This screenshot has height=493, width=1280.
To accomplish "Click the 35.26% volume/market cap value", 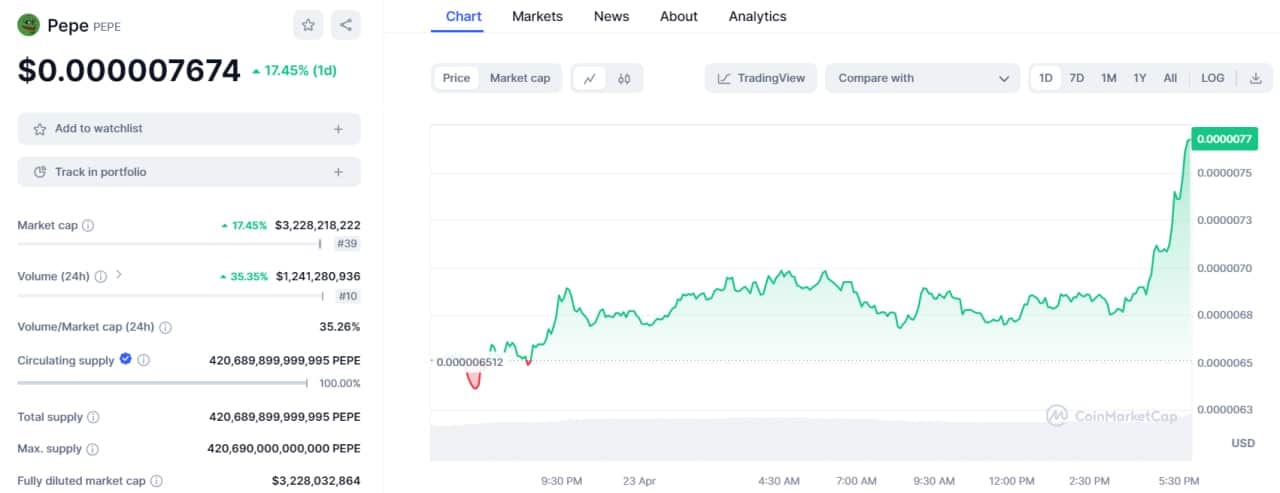I will [340, 327].
